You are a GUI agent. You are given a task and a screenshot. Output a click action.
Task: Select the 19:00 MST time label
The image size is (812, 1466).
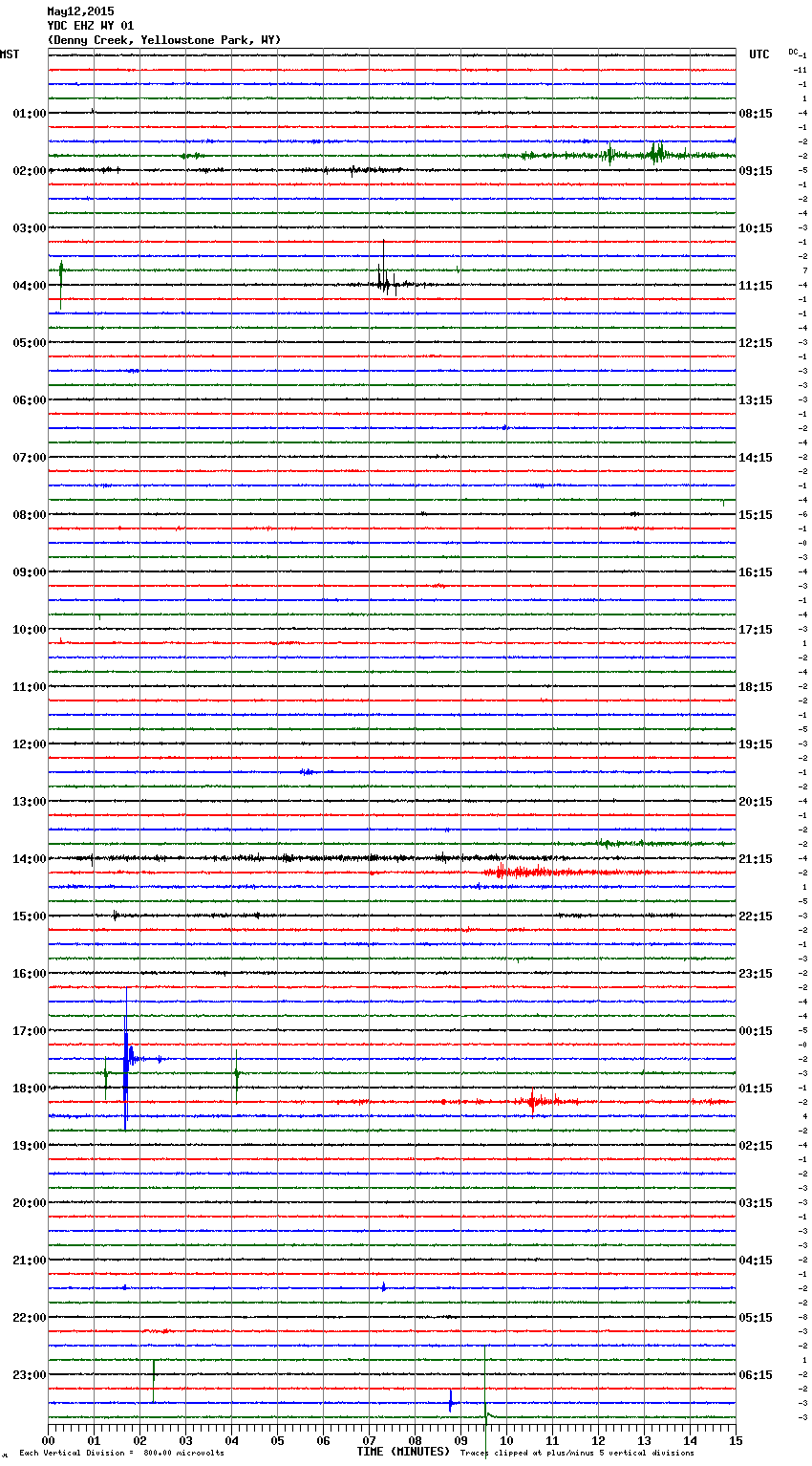tap(29, 1146)
